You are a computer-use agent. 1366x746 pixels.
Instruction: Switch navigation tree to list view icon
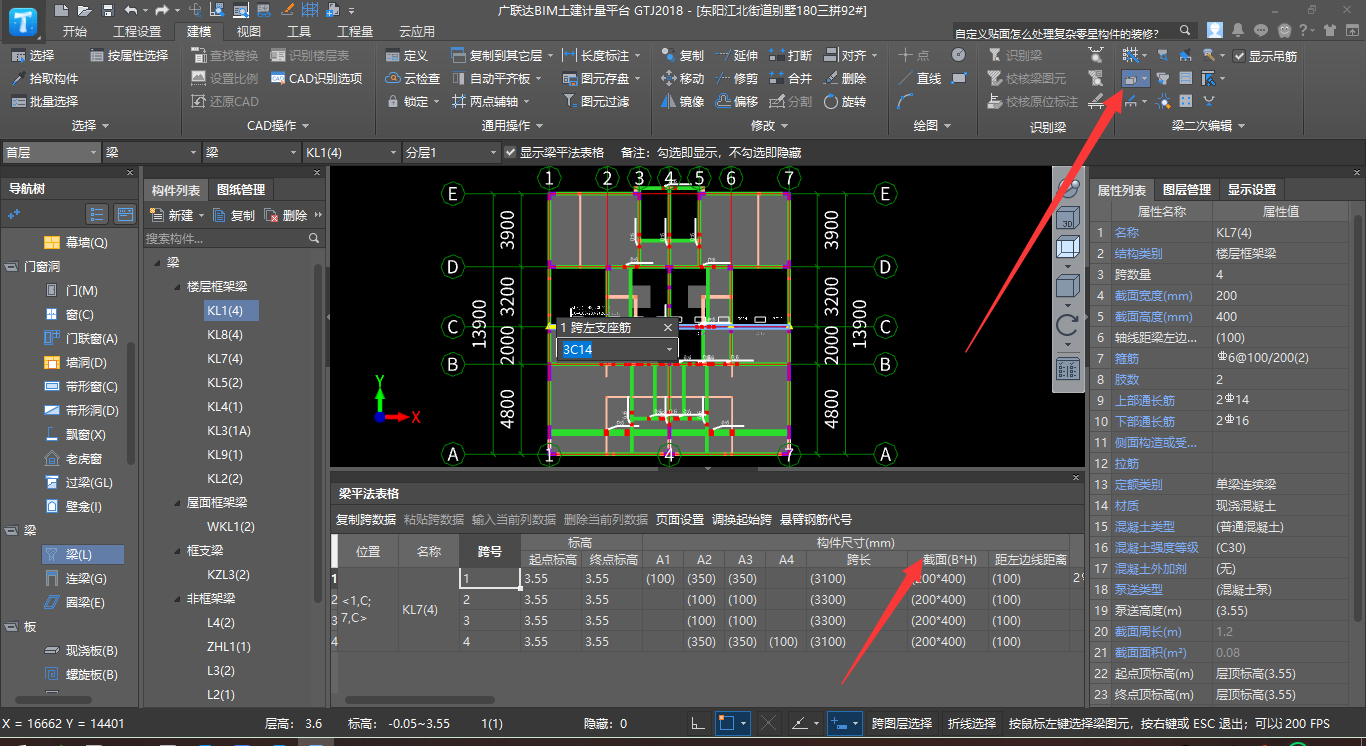(x=97, y=214)
